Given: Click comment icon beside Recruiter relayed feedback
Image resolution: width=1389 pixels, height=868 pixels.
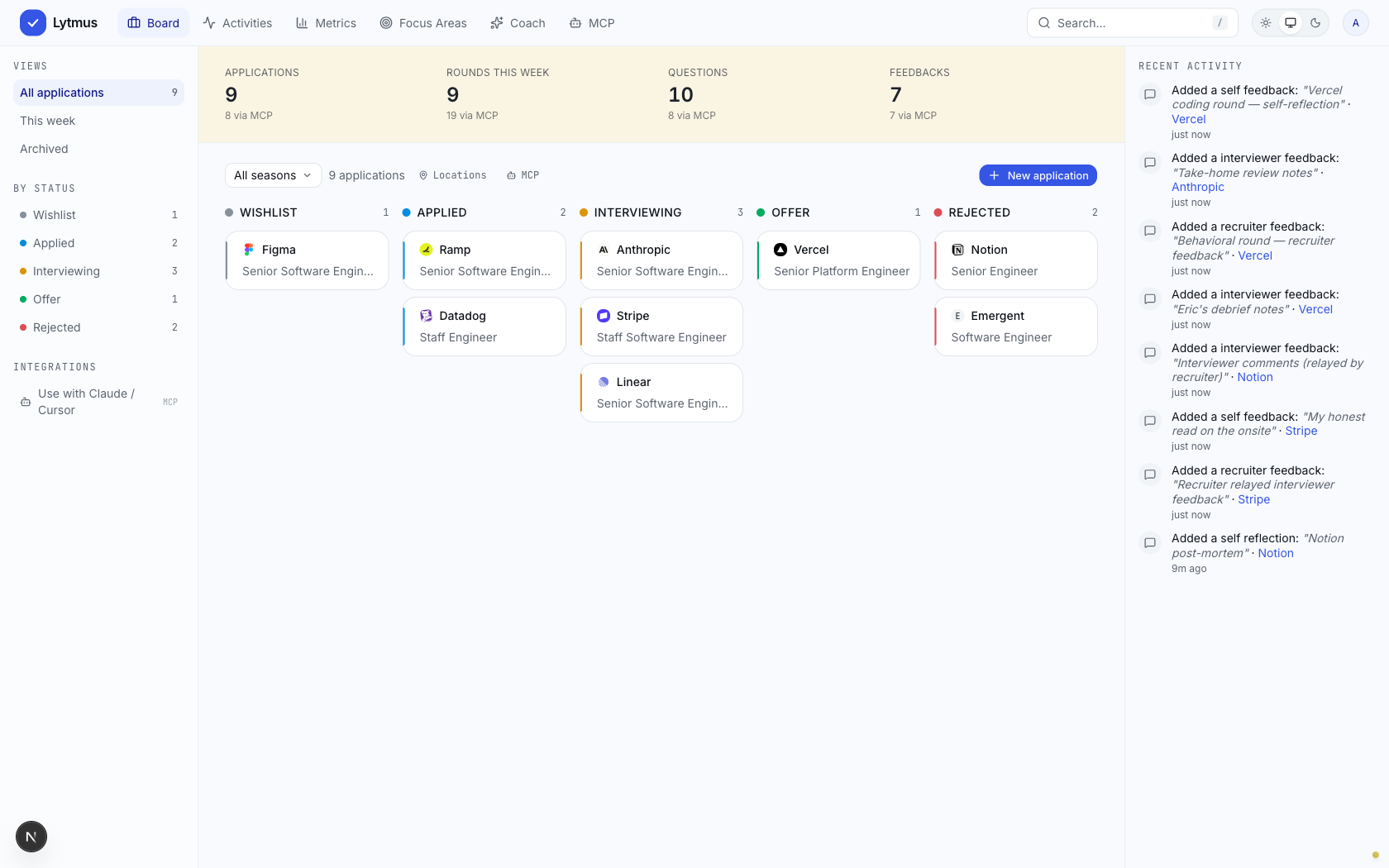Looking at the screenshot, I should (1149, 475).
